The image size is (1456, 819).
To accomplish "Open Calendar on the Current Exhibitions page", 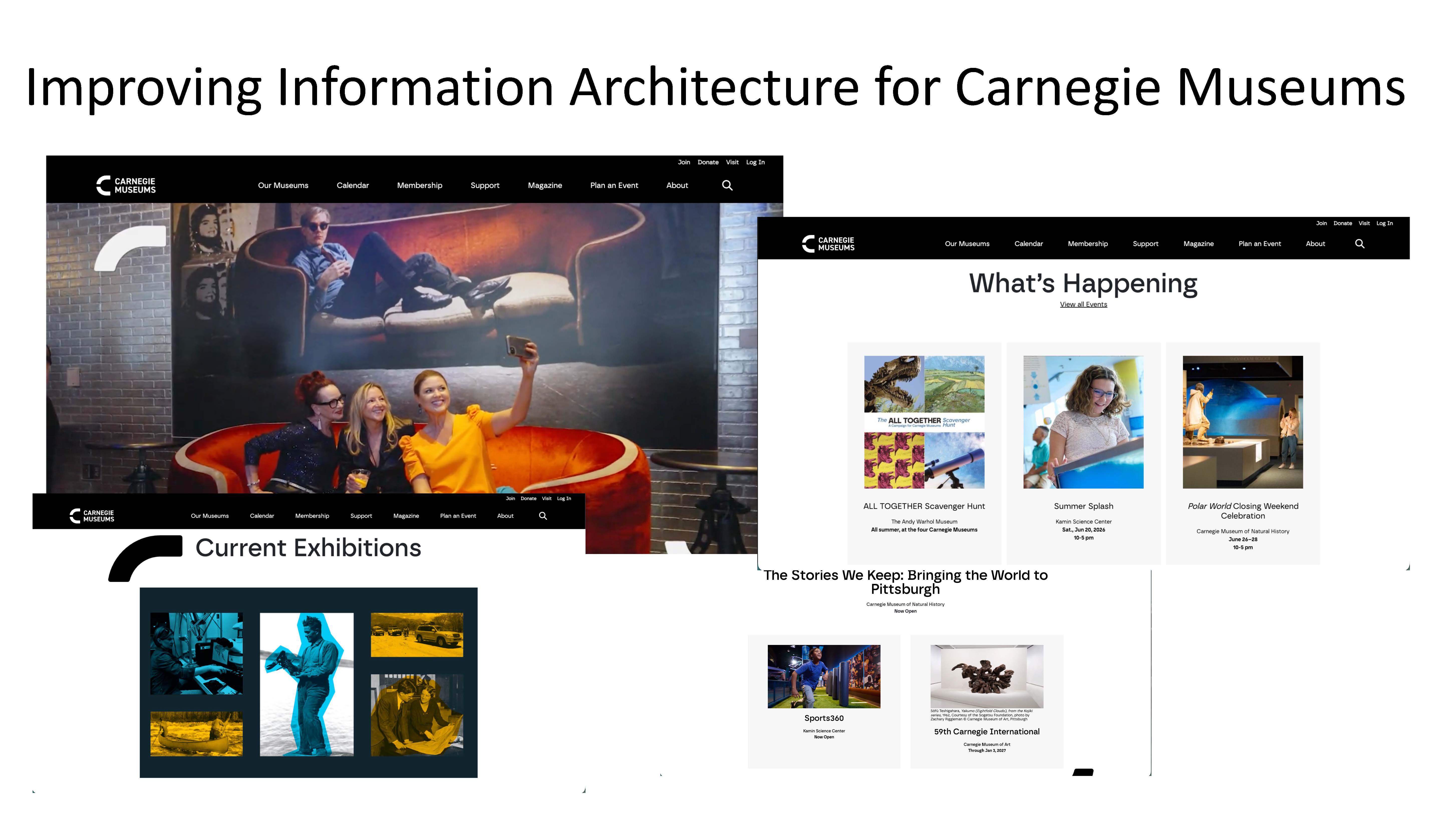I will point(262,515).
